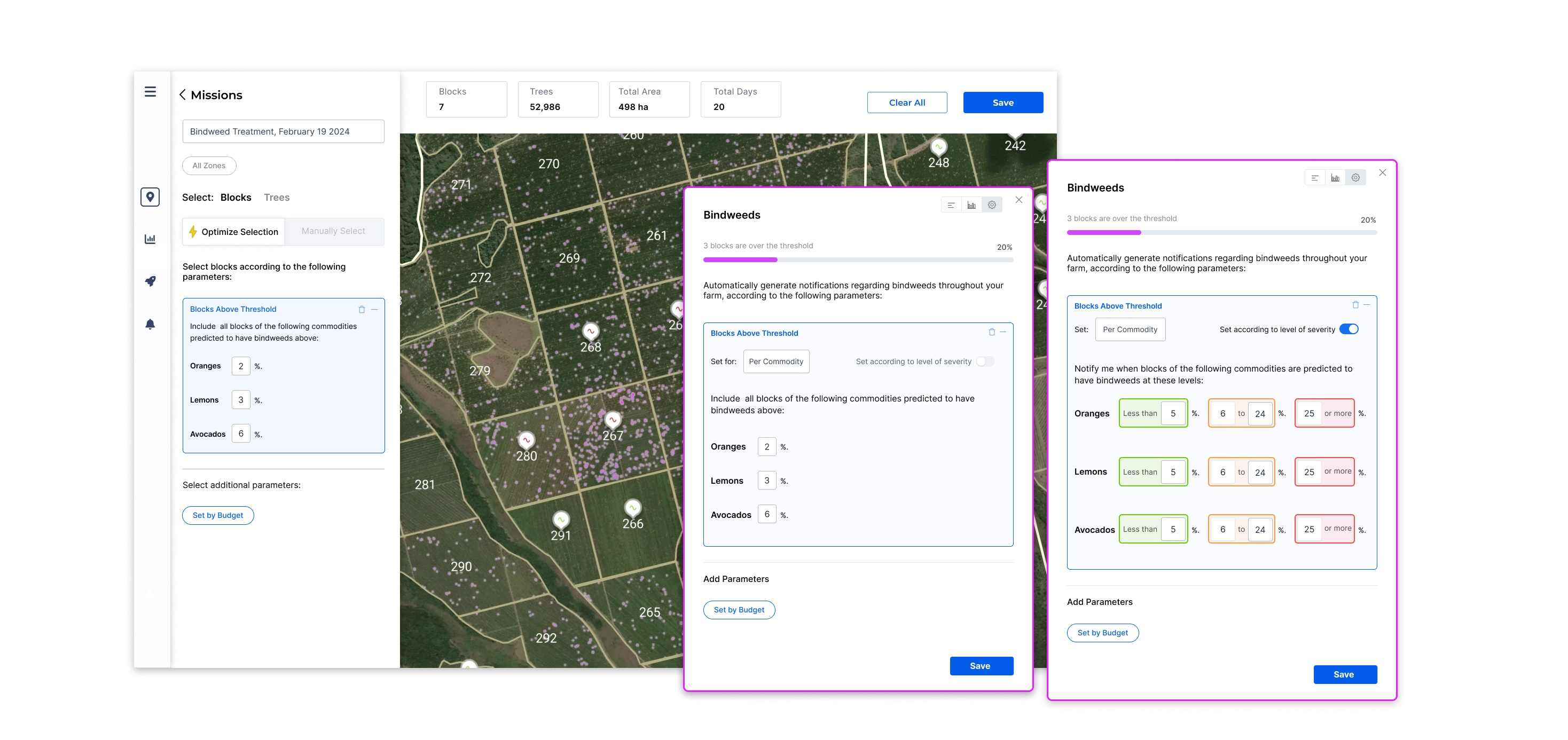Click chart view icon in middle Bindweeds panel

[971, 205]
